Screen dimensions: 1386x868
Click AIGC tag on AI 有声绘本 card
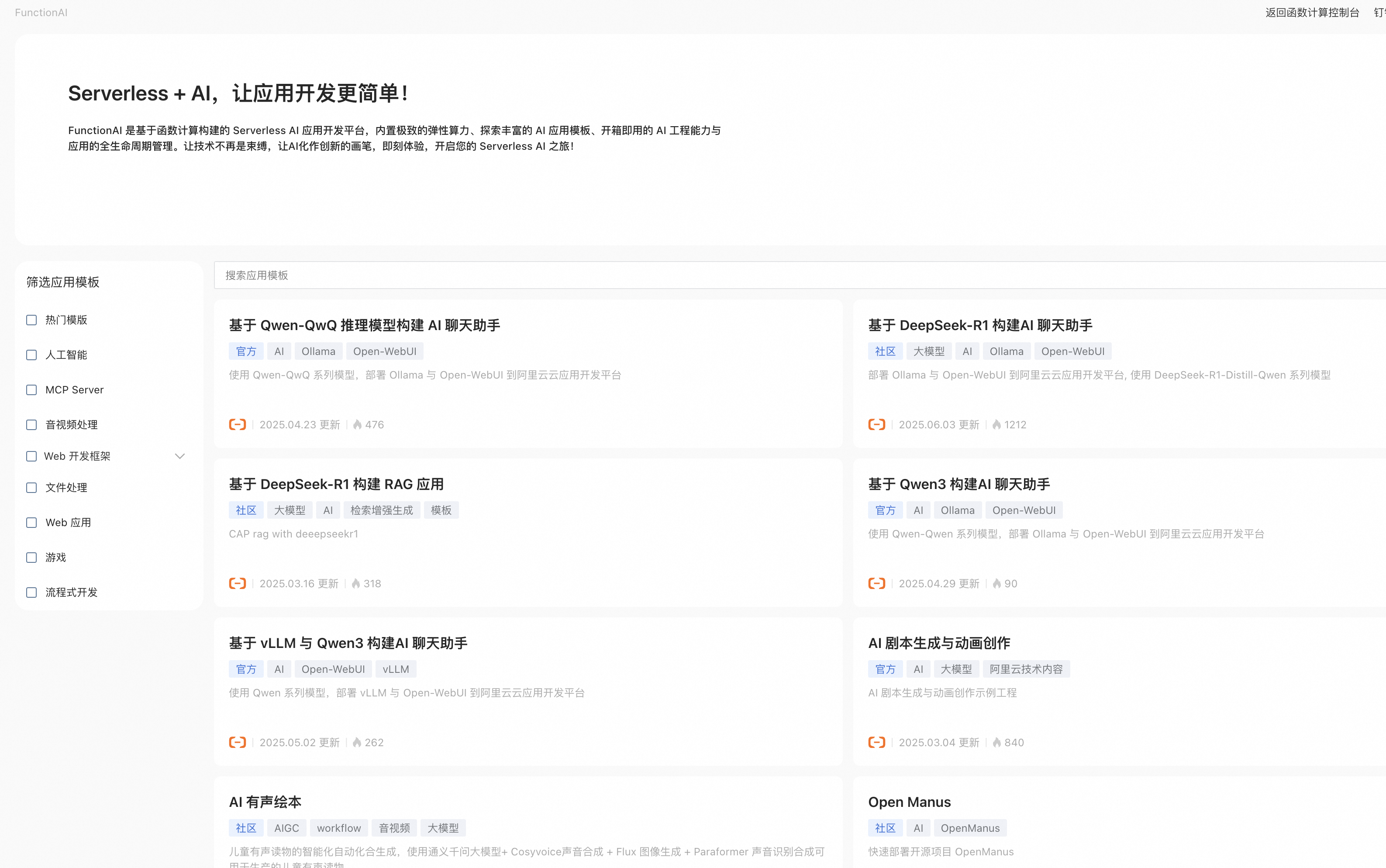(286, 828)
